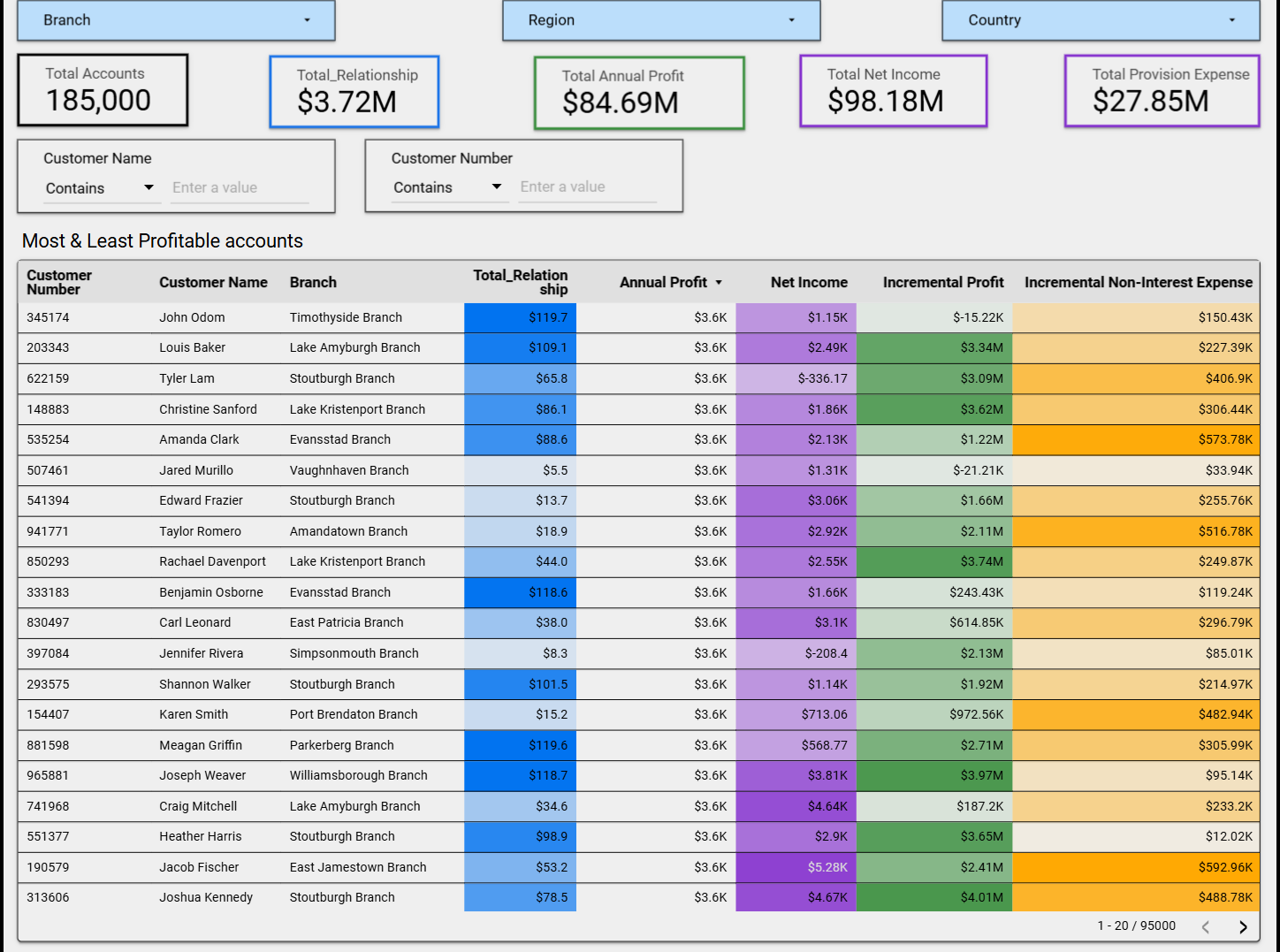This screenshot has height=952, width=1280.
Task: Click Amandatown Branch cell
Action: (348, 531)
